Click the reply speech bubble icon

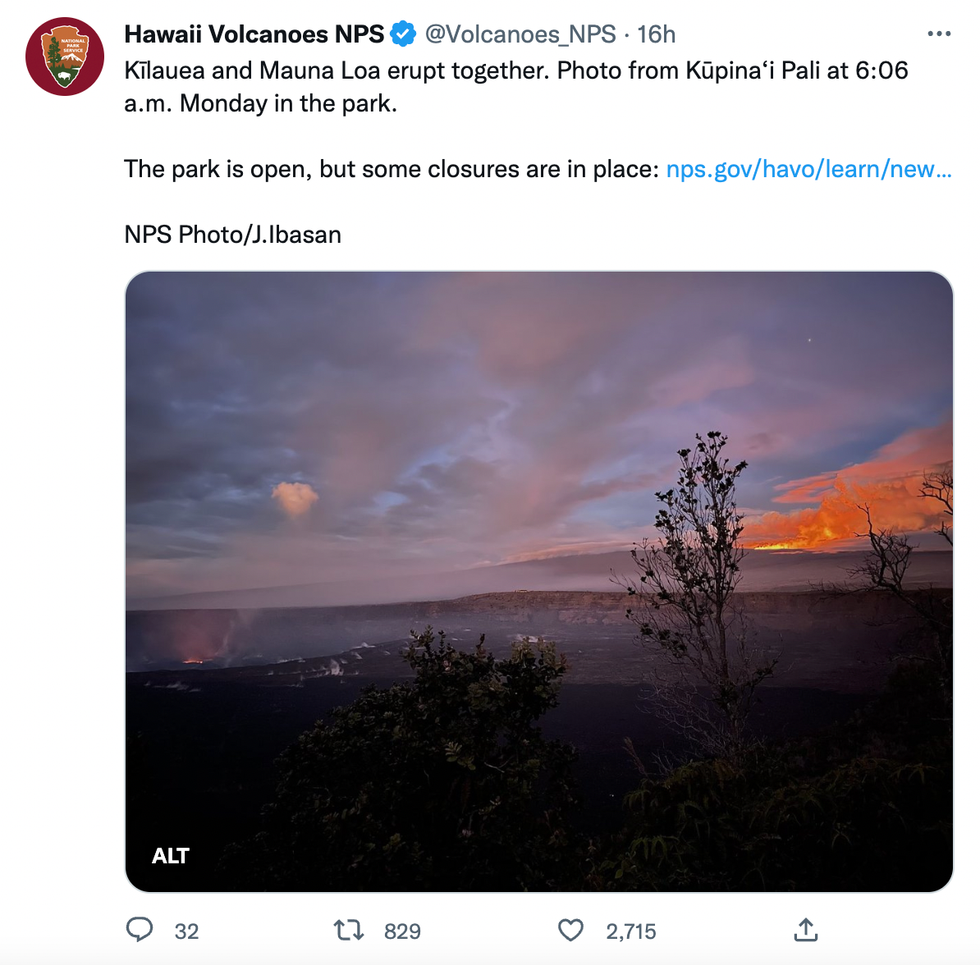coord(140,930)
